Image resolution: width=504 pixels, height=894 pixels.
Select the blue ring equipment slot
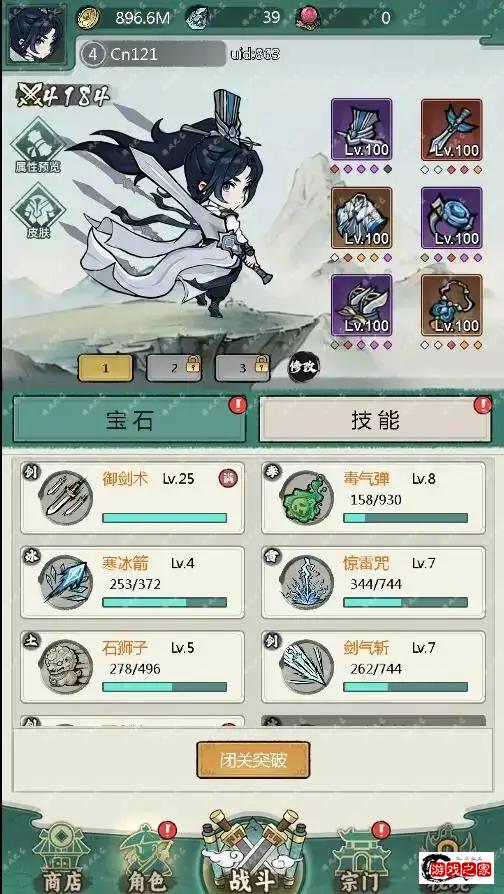coord(452,217)
